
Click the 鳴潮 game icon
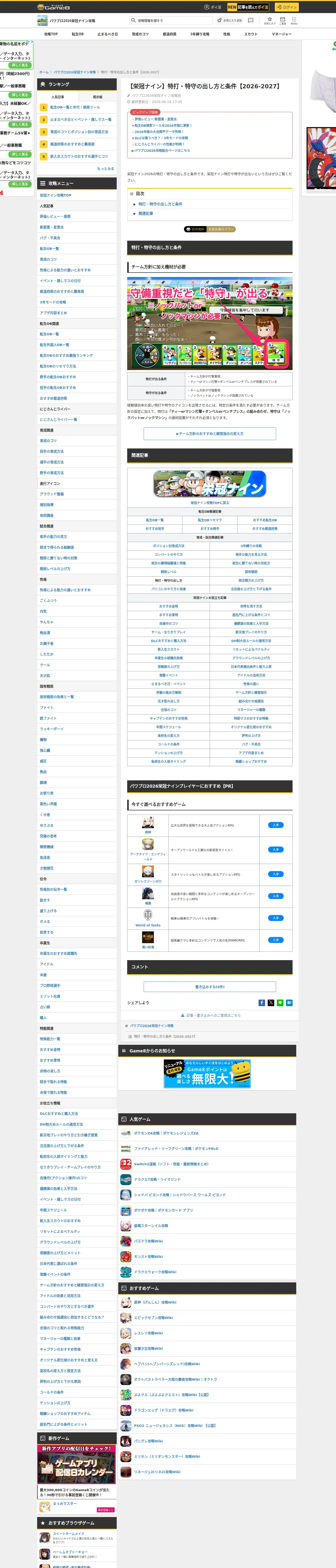[x=148, y=893]
